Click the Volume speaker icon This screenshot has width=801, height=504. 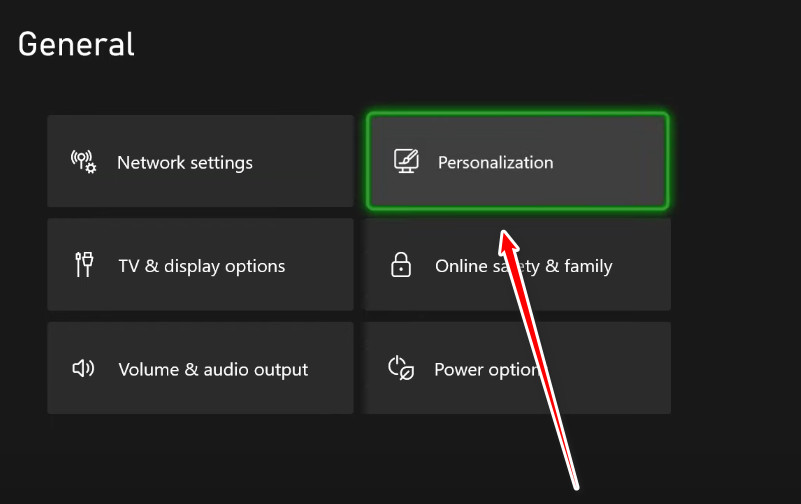coord(83,368)
